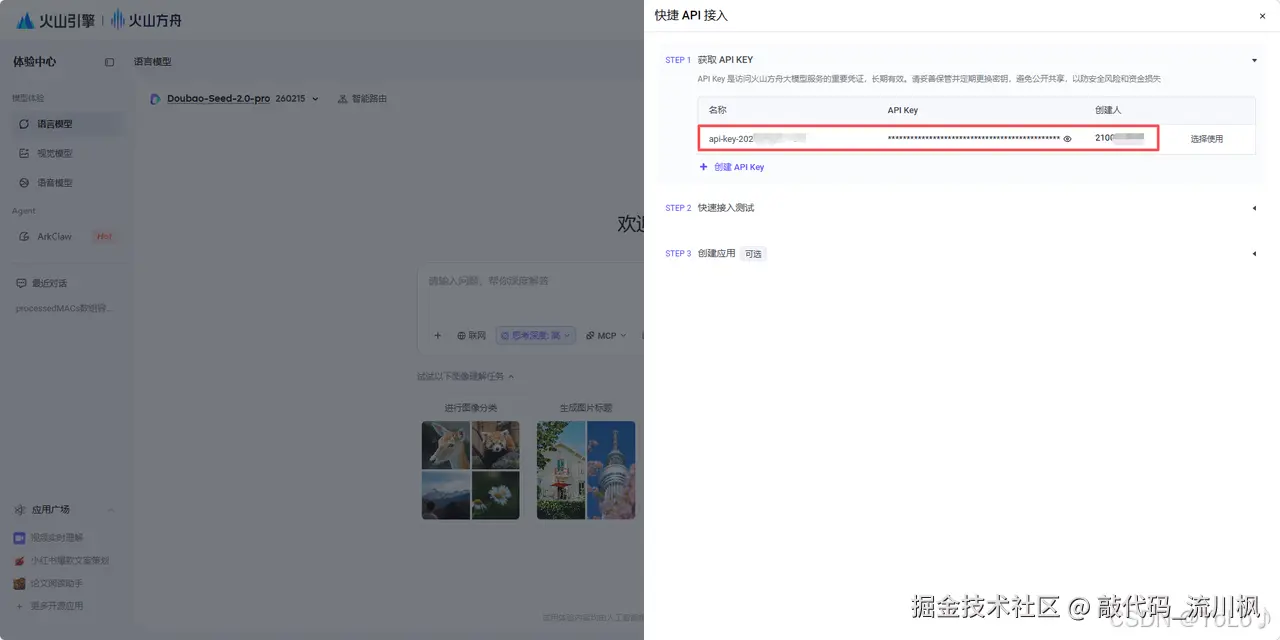Close the 快捷 API 接入 panel
1280x640 pixels.
pos(1262,16)
